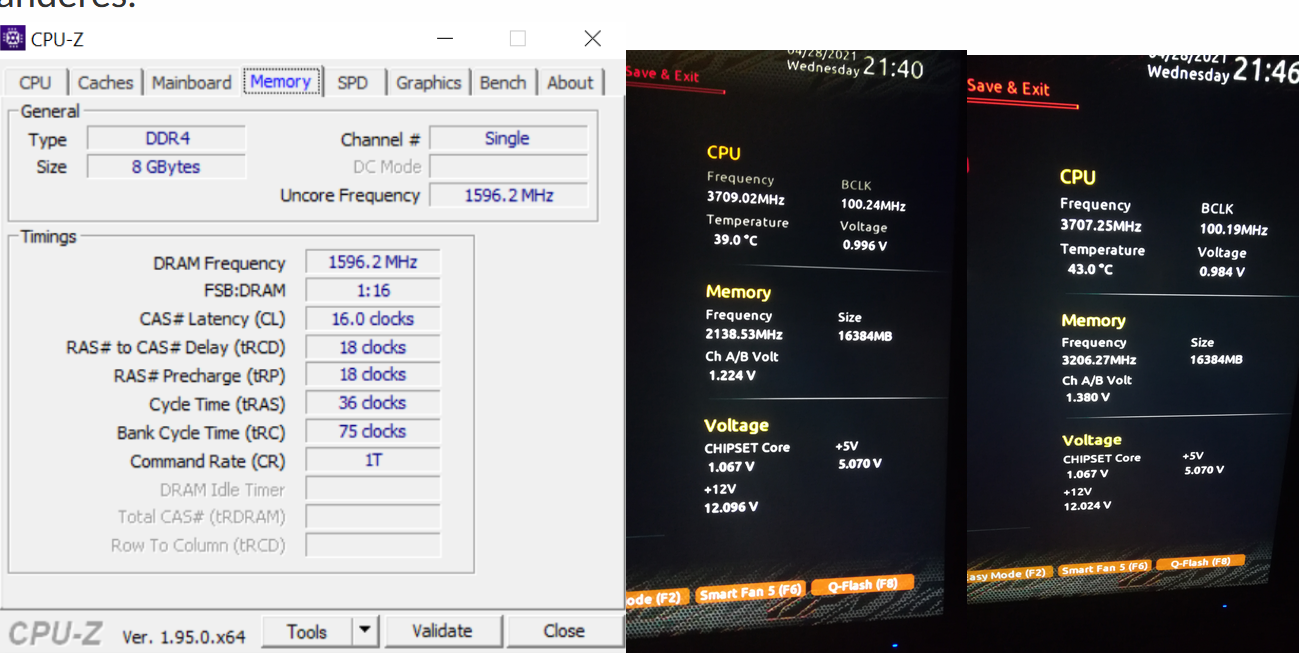
Task: Open the Caches tab
Action: 105,83
